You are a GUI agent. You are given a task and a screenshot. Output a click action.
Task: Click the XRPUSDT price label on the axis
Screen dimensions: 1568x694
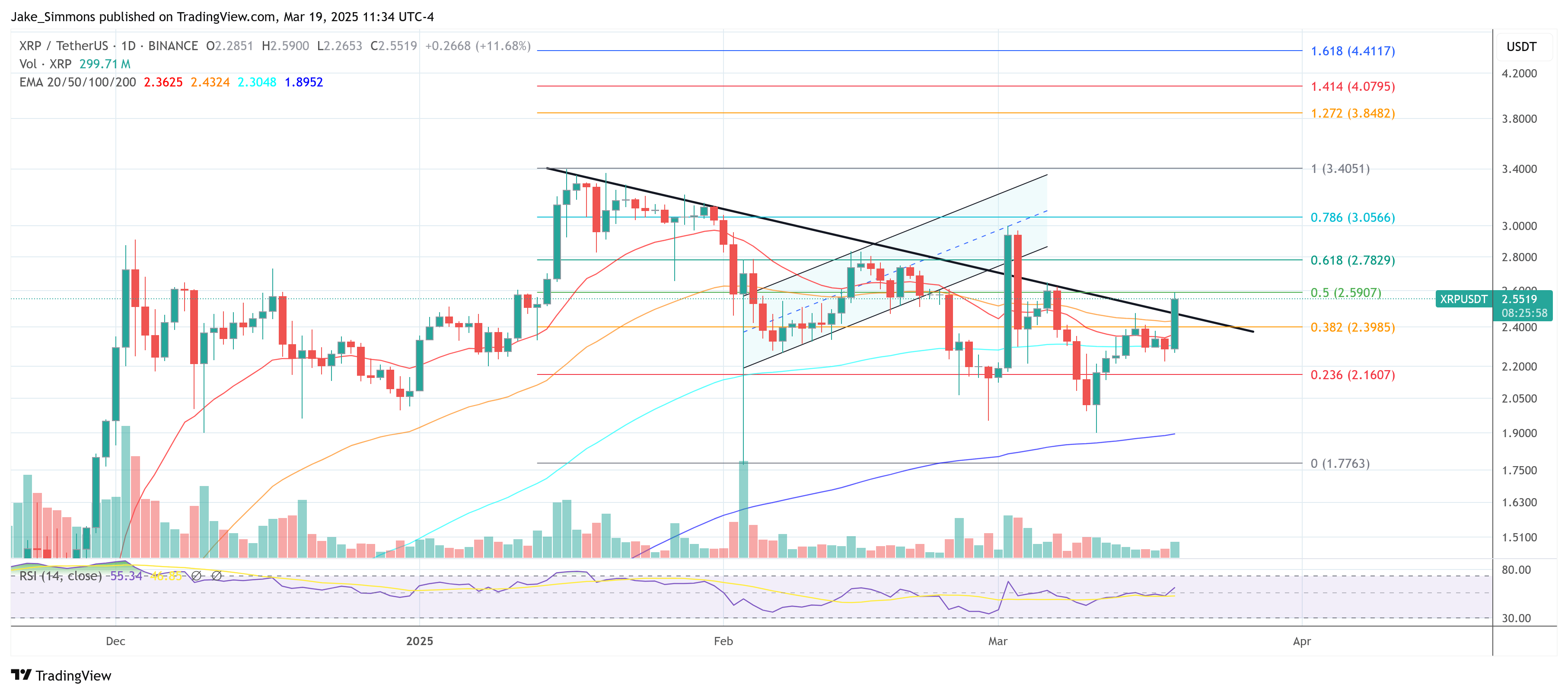coord(1463,299)
